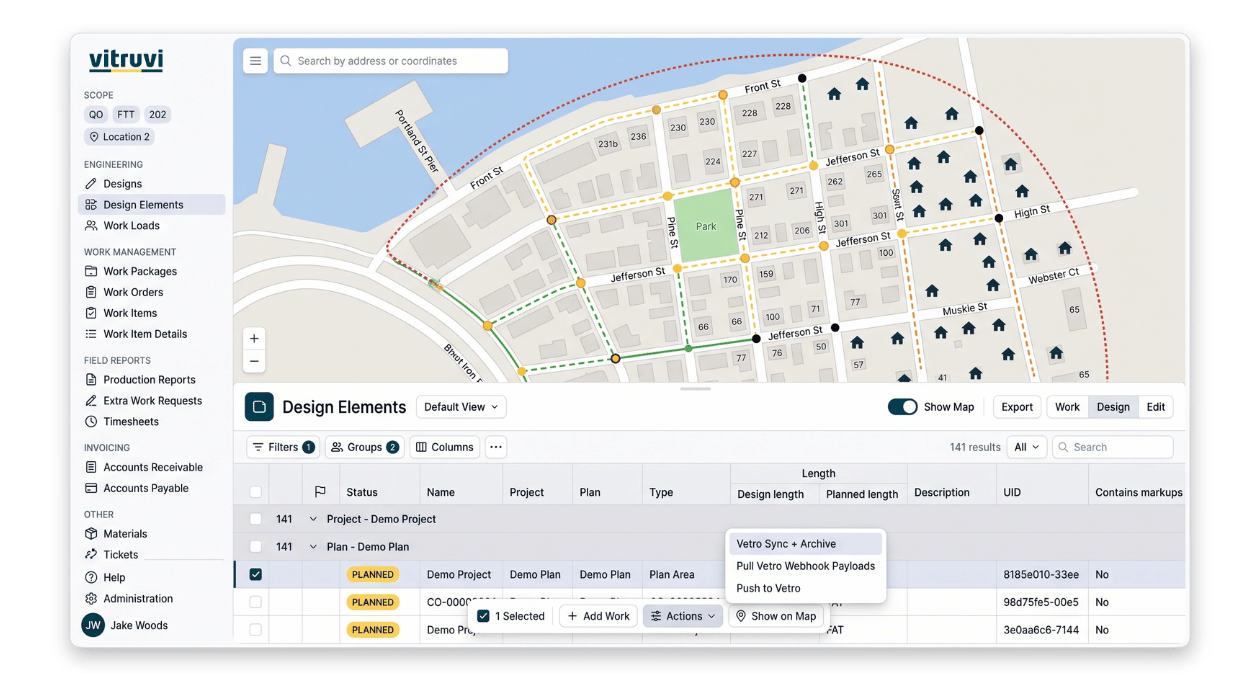This screenshot has width=1260, height=700.
Task: Collapse the Project - Demo Project group
Action: (x=313, y=519)
